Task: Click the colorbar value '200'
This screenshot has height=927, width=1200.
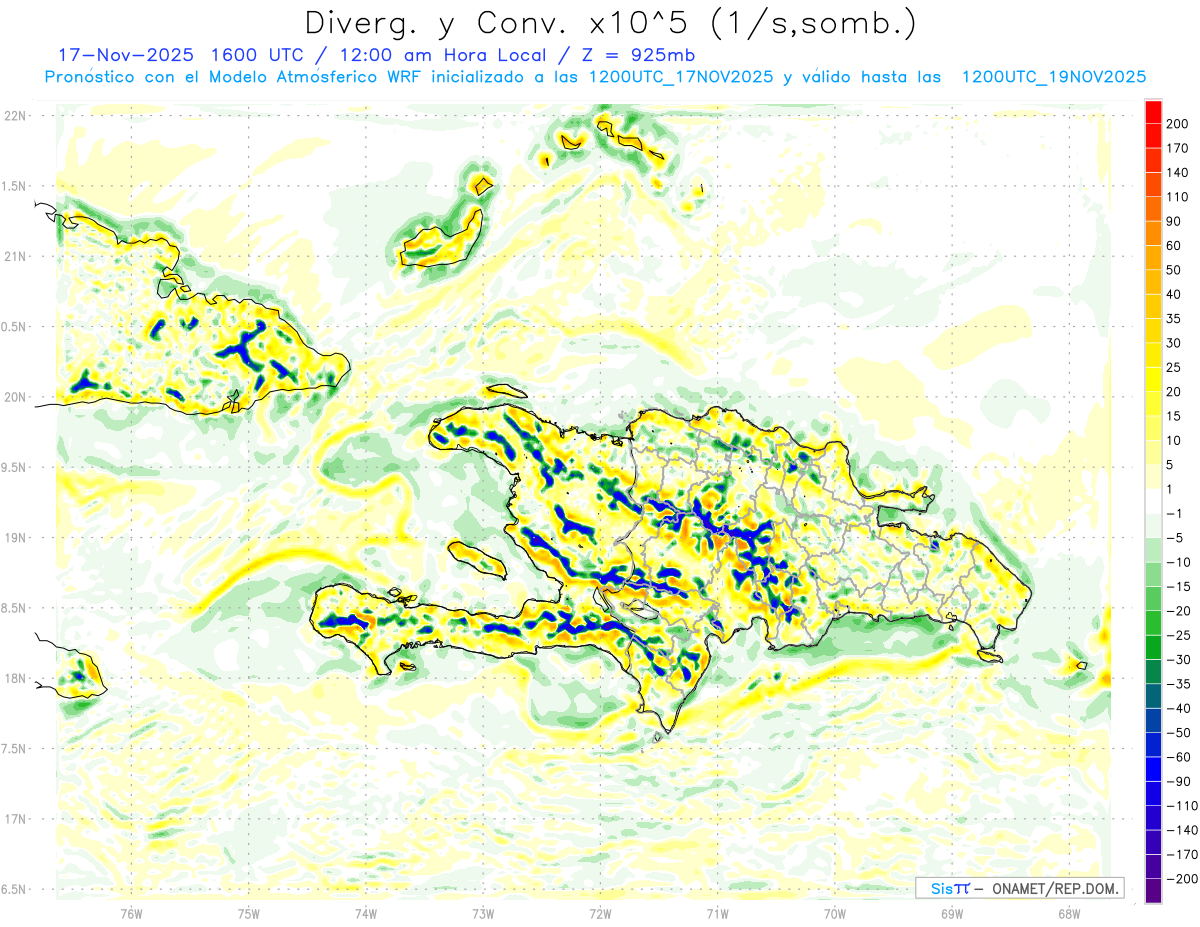Action: click(1176, 123)
